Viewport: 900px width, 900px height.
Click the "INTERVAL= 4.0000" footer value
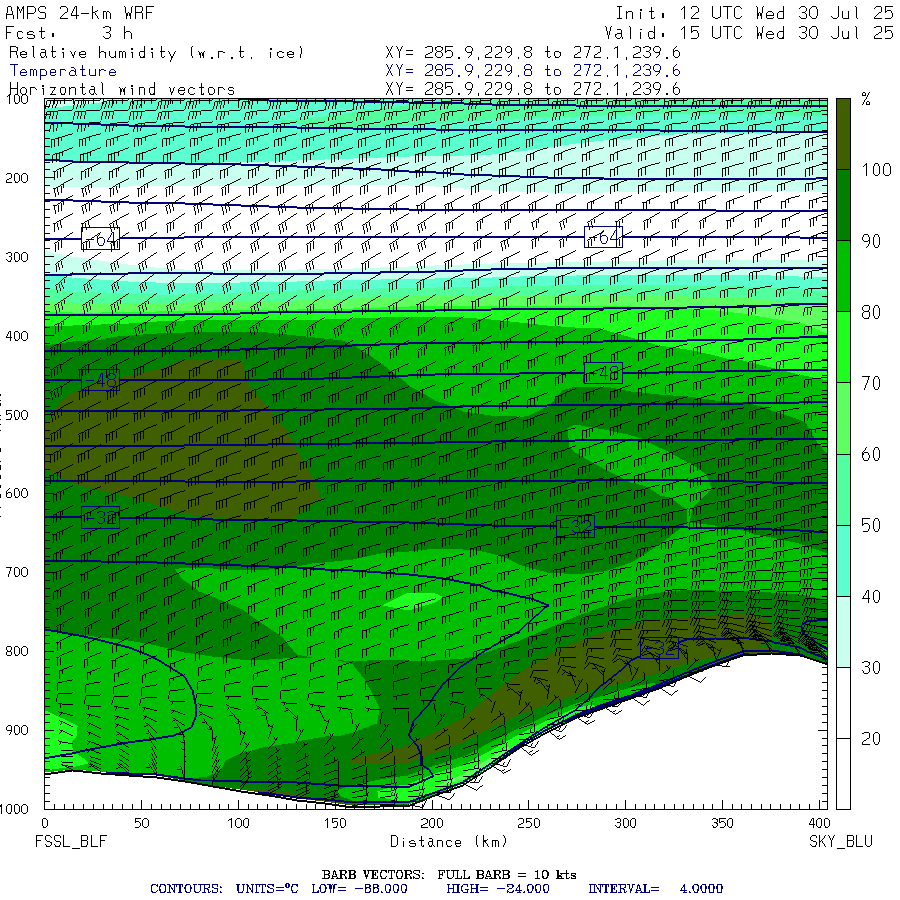[x=655, y=889]
